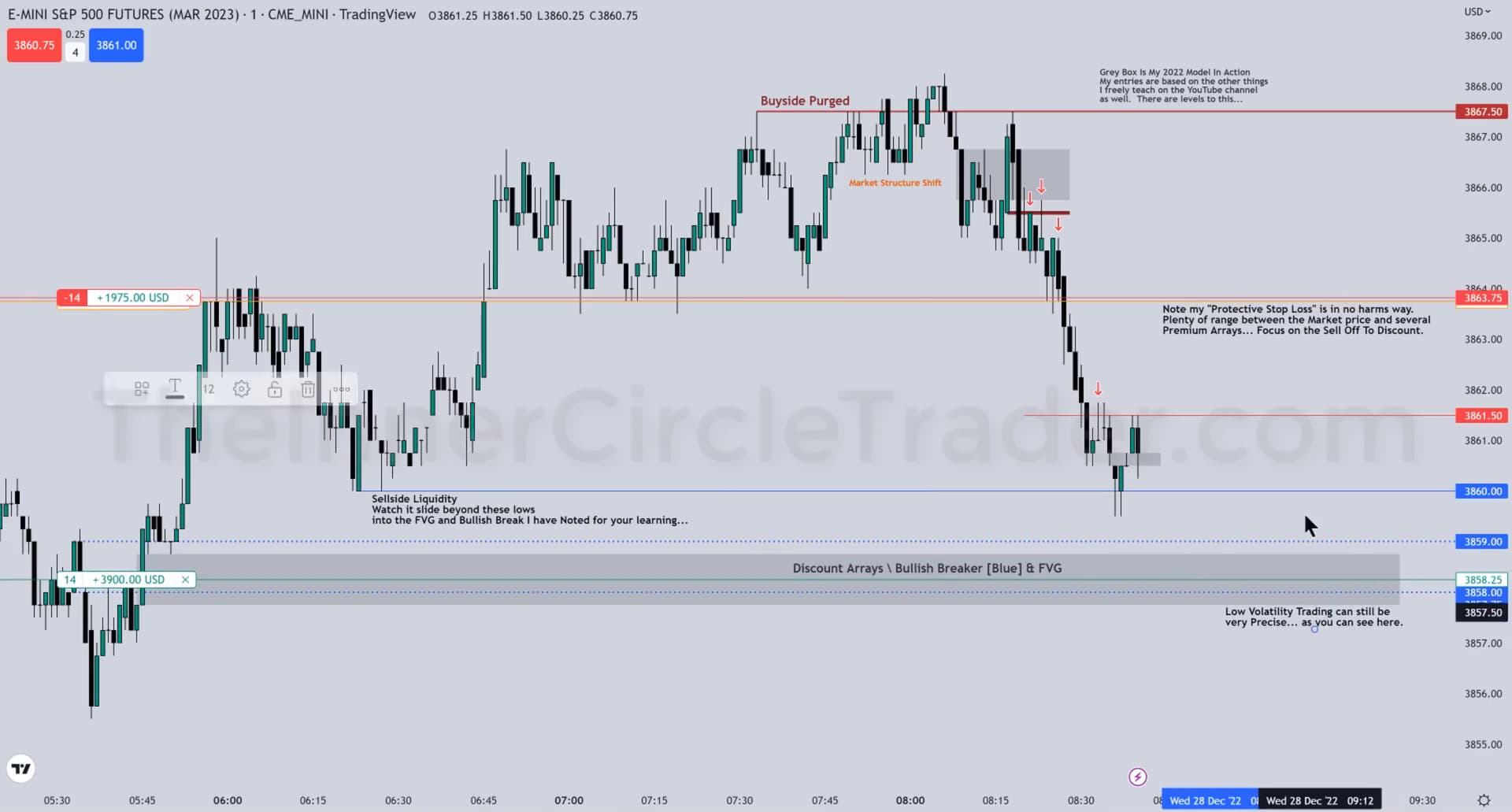This screenshot has width=1512, height=812.
Task: Click the 3857.50 crosshair price label
Action: 1482,612
